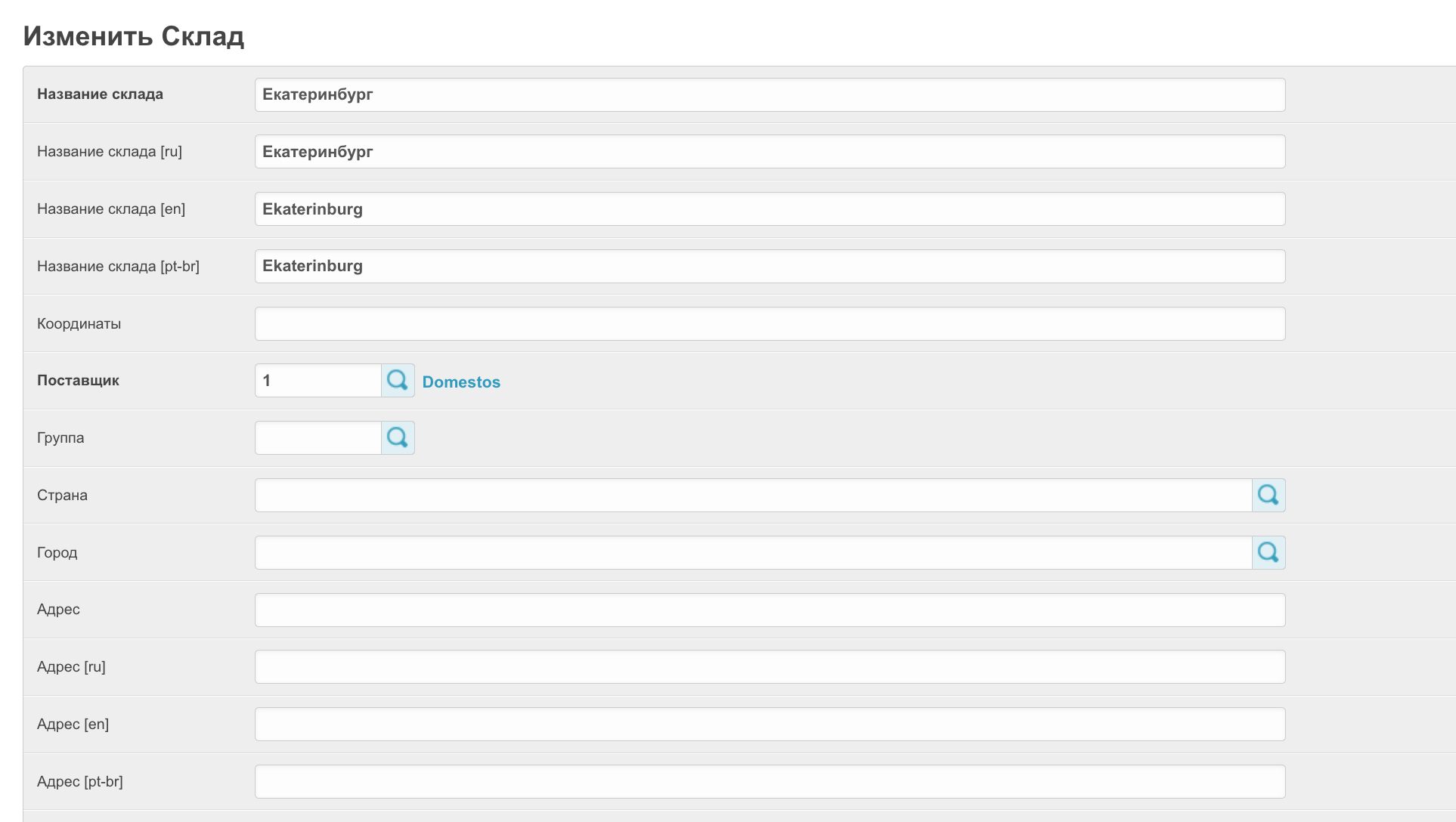Image resolution: width=1456 pixels, height=822 pixels.
Task: Open the Группа search magnifier icon
Action: [398, 438]
